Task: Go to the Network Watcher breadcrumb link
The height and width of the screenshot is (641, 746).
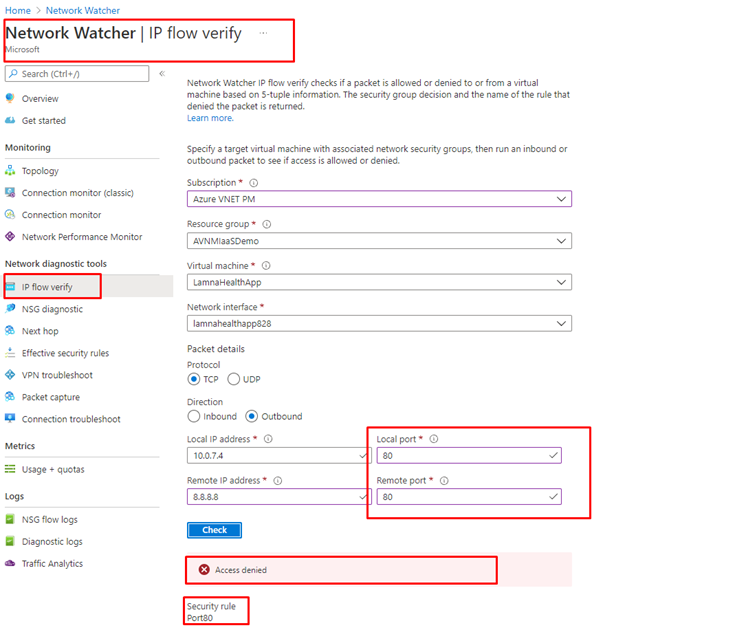Action: click(x=83, y=10)
